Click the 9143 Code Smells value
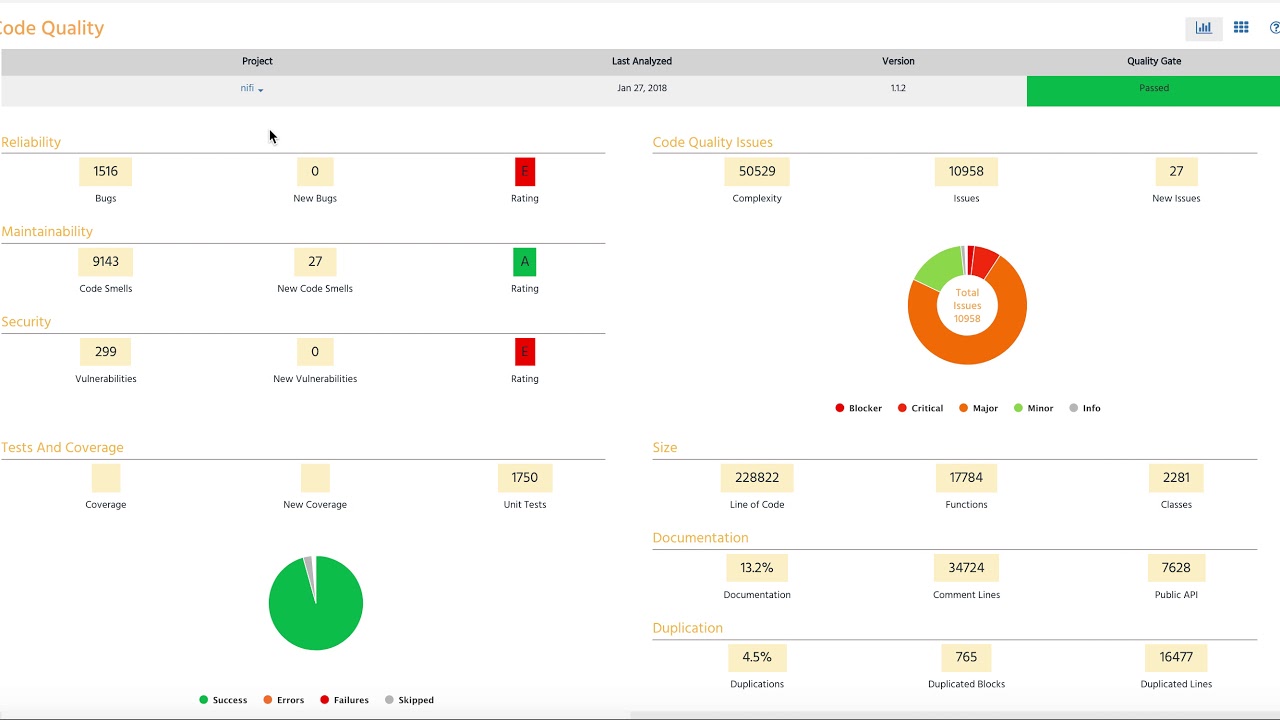Screen dimensions: 1280x720 click(106, 262)
